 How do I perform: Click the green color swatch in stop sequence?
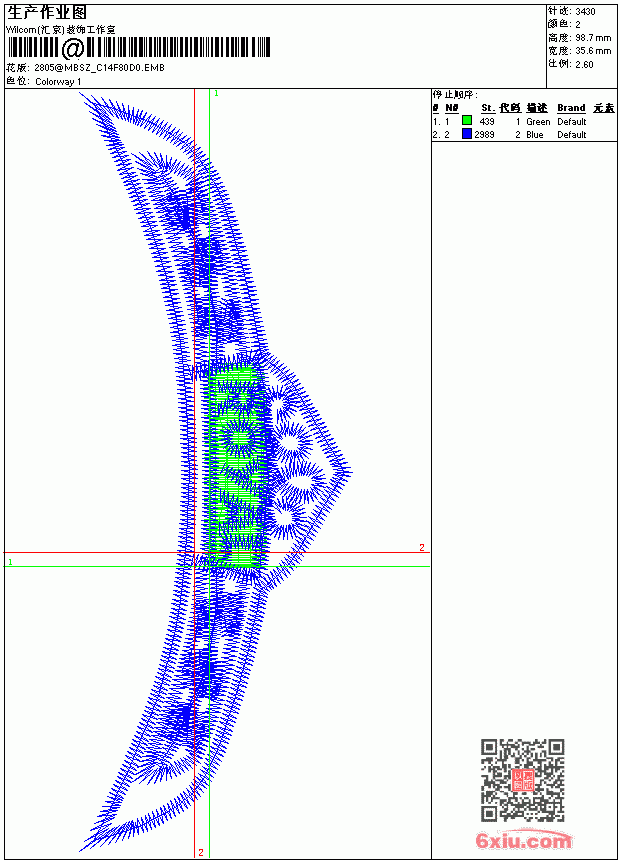[x=467, y=120]
